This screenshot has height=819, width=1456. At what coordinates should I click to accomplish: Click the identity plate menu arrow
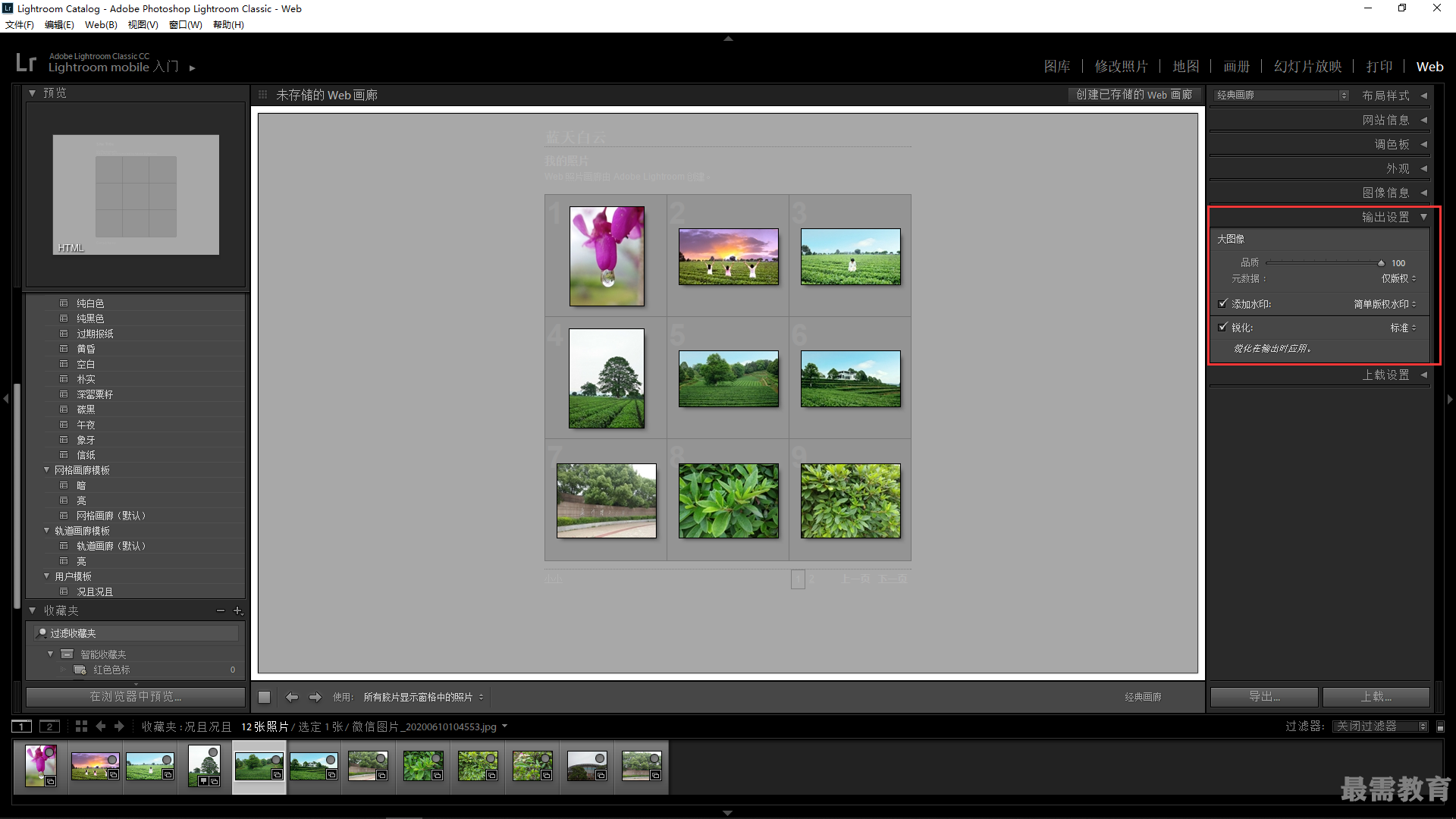pos(193,68)
